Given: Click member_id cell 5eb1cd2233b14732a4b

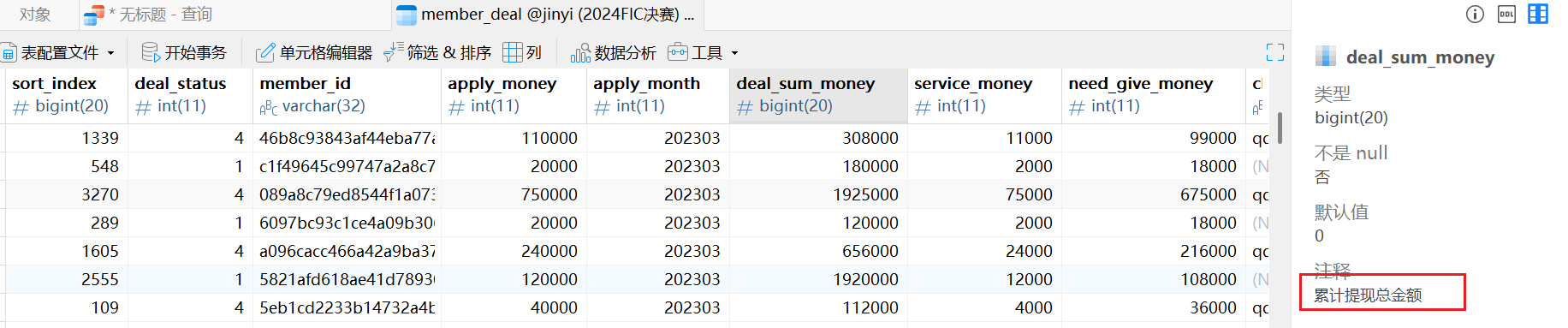Looking at the screenshot, I should [x=347, y=307].
